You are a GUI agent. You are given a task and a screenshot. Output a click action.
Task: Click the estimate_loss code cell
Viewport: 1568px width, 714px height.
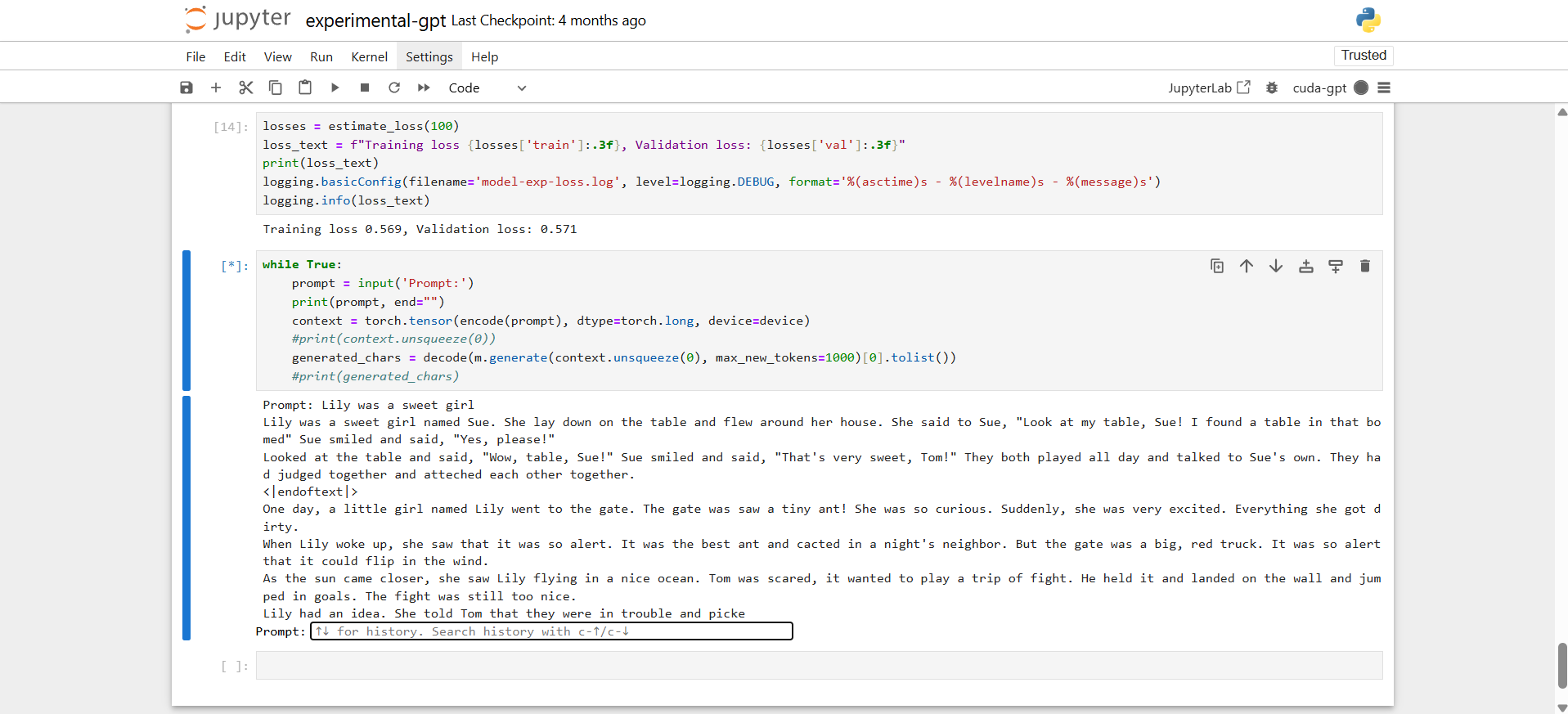pos(819,164)
